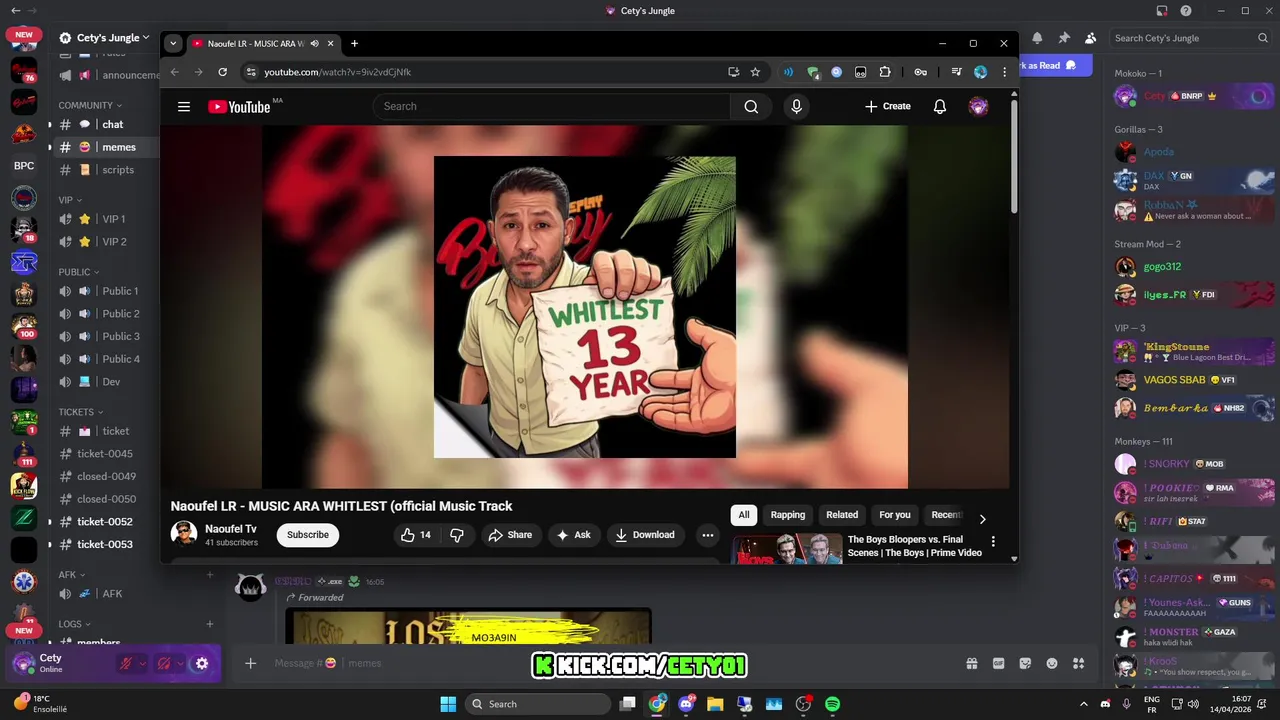Open ticket-0052 channel
1280x720 pixels.
coord(106,521)
